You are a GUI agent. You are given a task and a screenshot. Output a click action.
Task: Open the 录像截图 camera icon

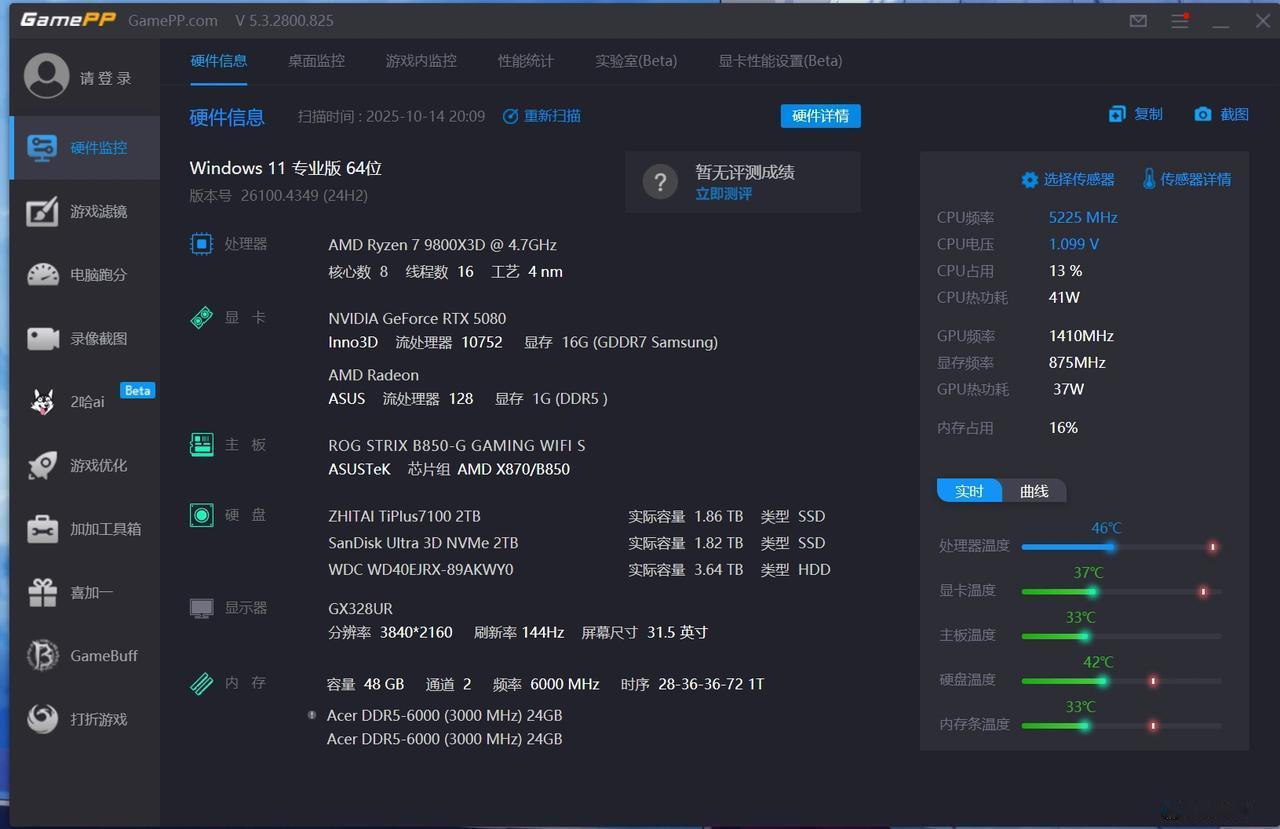(42, 338)
